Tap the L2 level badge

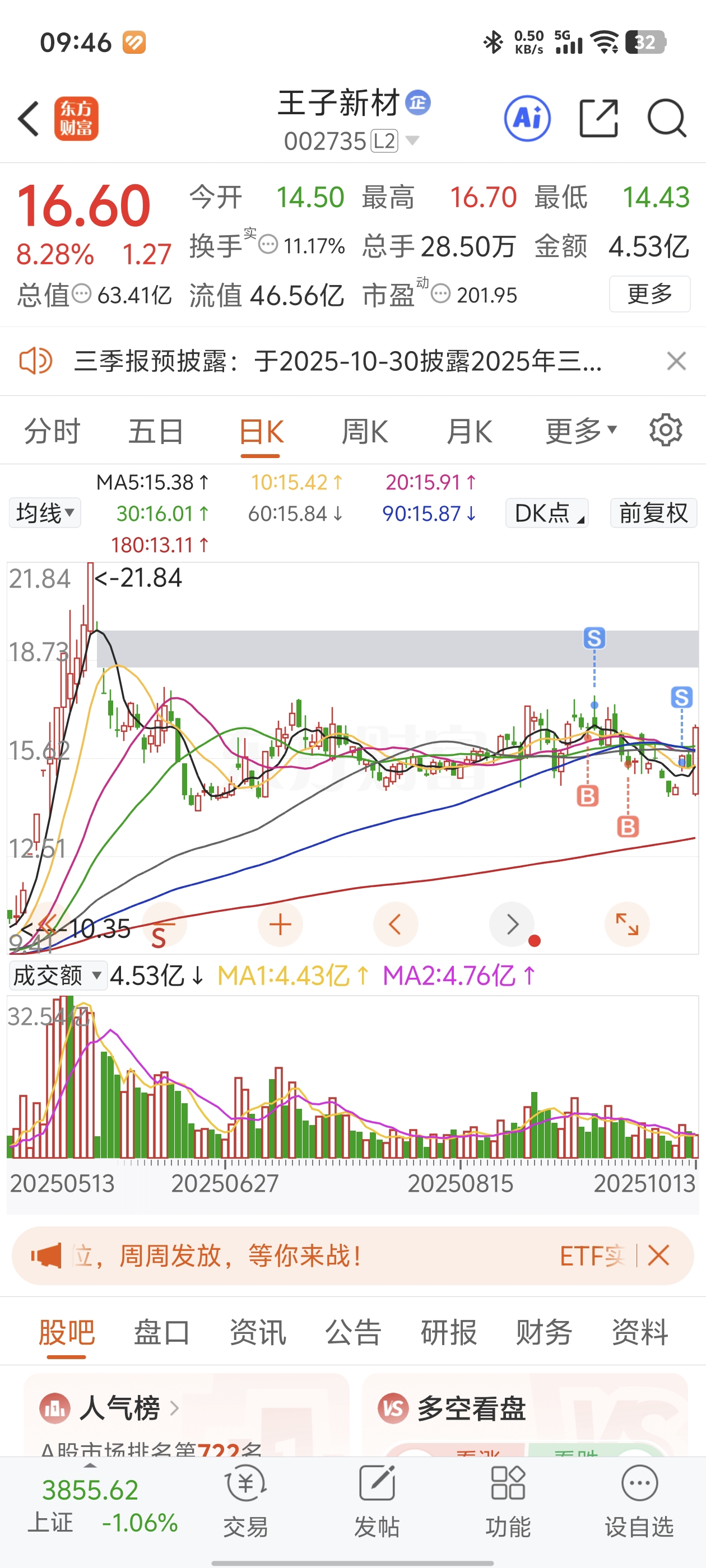click(384, 141)
